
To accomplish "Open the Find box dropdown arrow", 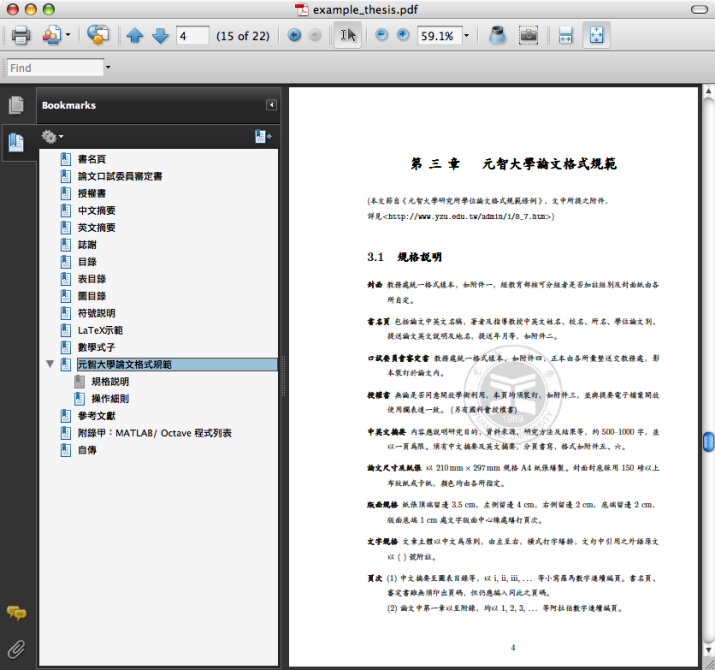I will coord(108,68).
